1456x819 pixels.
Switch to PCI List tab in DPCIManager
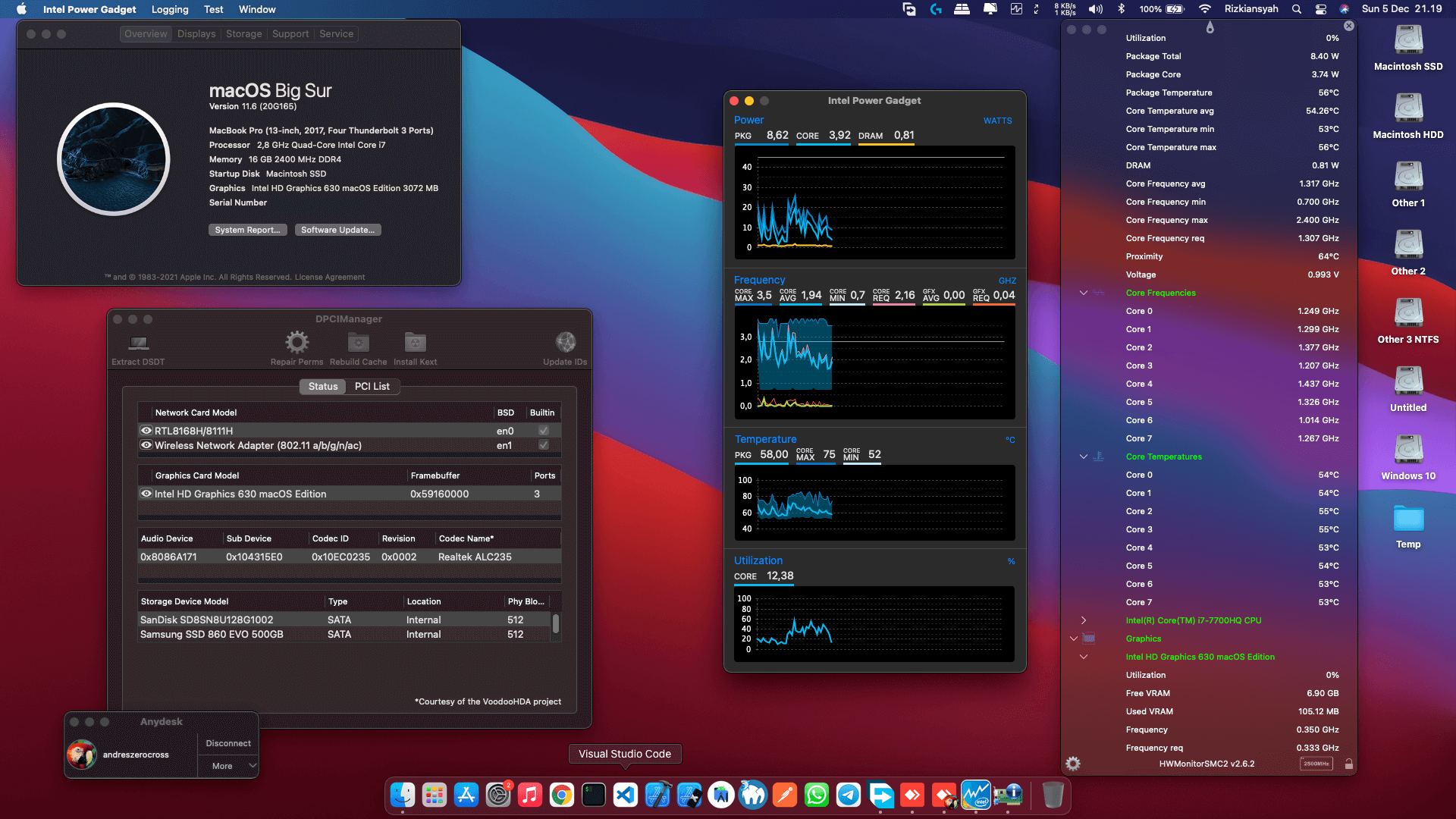[372, 387]
